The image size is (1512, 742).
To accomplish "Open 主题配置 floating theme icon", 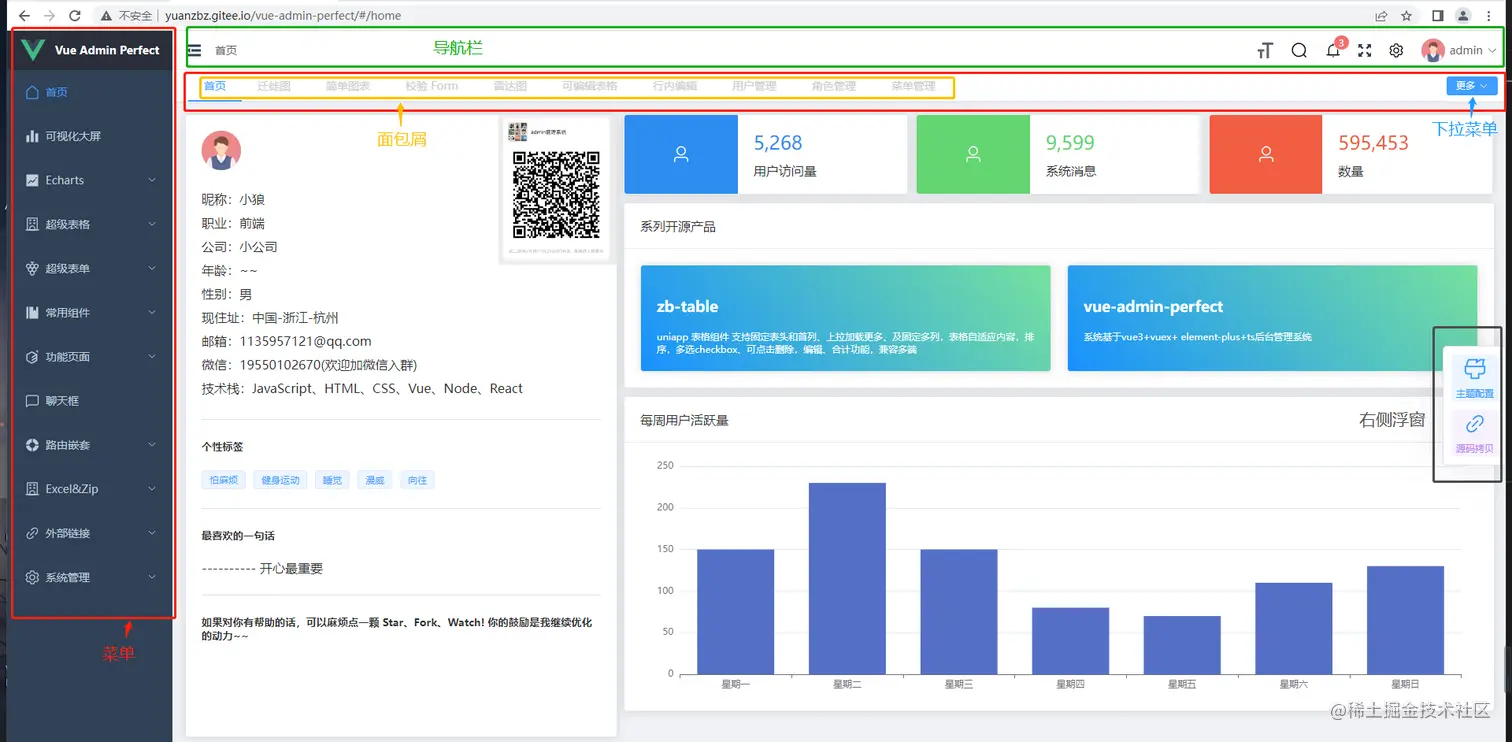I will pos(1474,368).
